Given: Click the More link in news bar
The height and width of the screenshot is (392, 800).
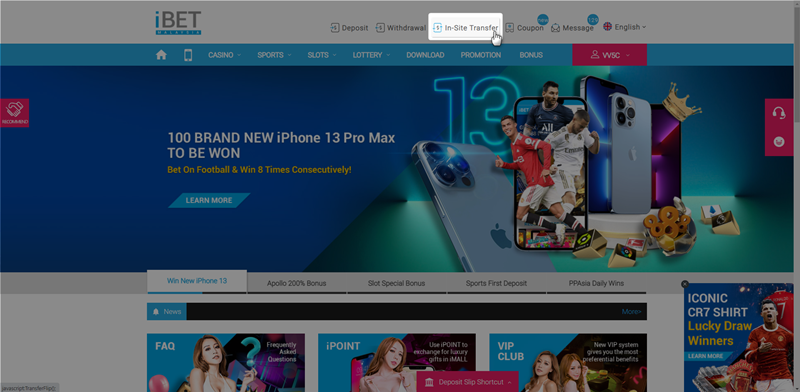Looking at the screenshot, I should [x=632, y=311].
